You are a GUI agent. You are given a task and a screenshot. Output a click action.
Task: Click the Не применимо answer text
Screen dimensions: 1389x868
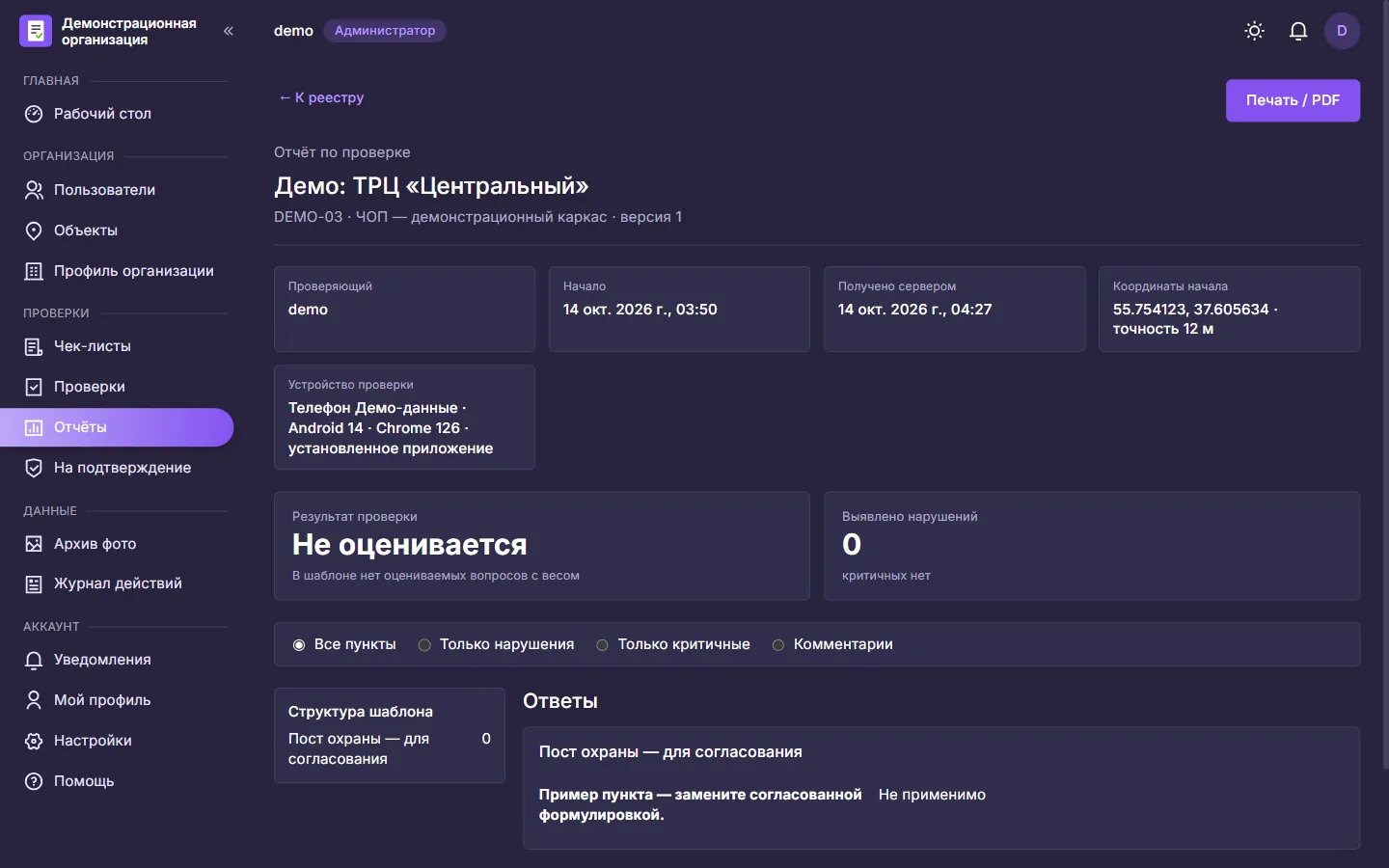click(932, 795)
